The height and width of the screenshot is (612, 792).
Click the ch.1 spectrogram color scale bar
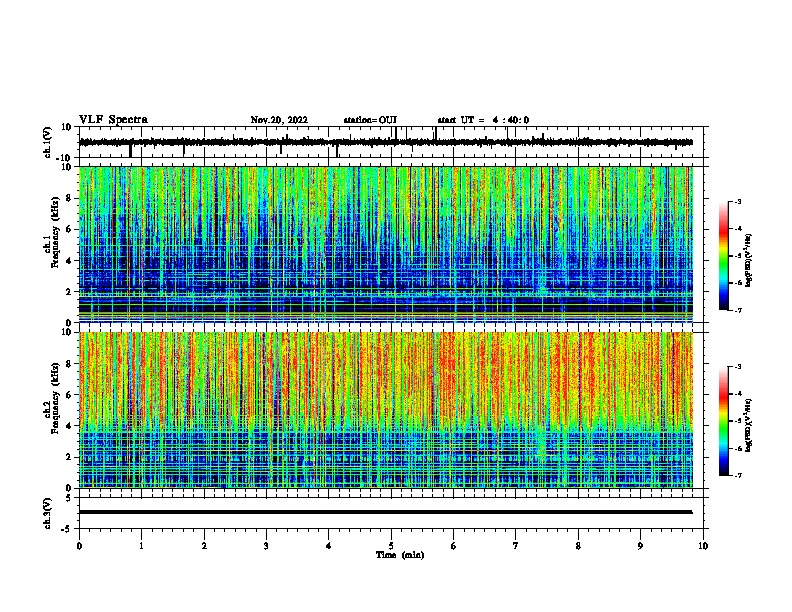724,256
